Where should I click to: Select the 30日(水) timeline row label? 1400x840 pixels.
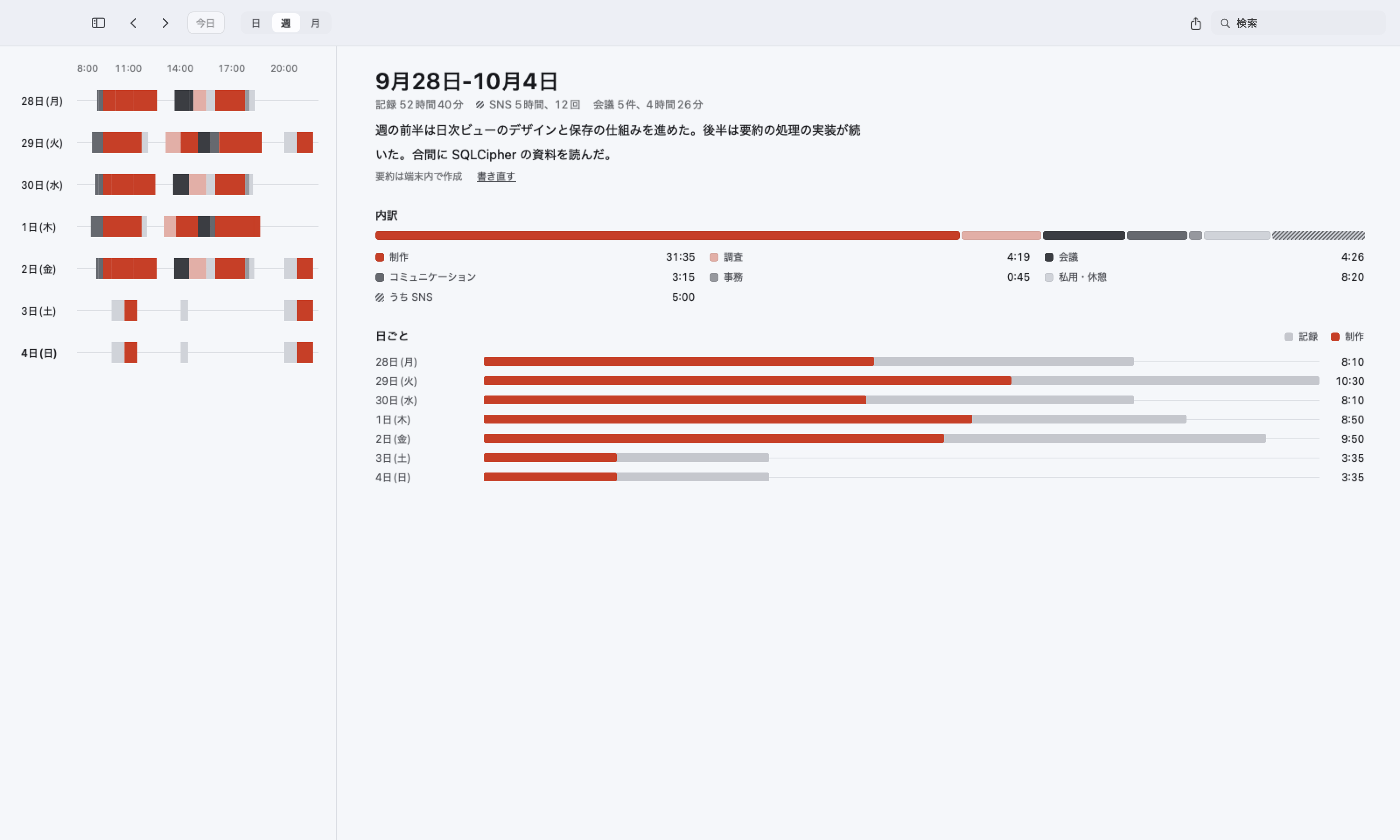pyautogui.click(x=42, y=185)
